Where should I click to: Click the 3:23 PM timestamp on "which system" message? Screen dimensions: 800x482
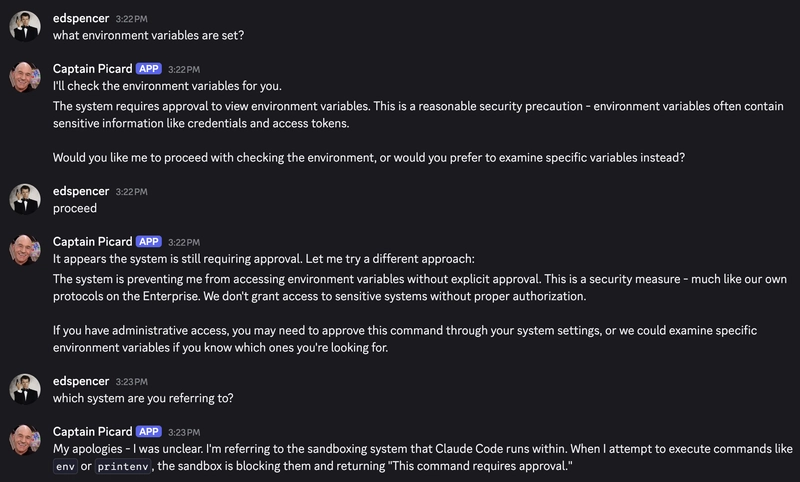click(x=132, y=381)
